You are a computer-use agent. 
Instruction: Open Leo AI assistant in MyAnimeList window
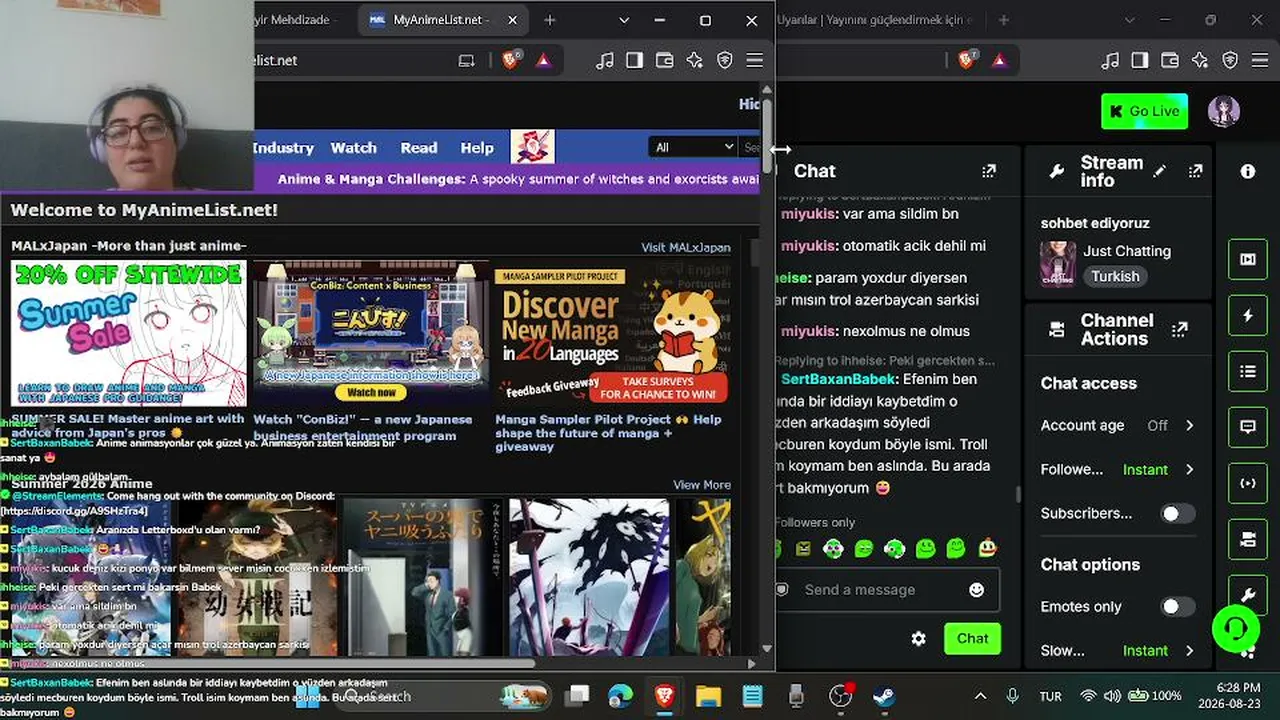coord(695,60)
